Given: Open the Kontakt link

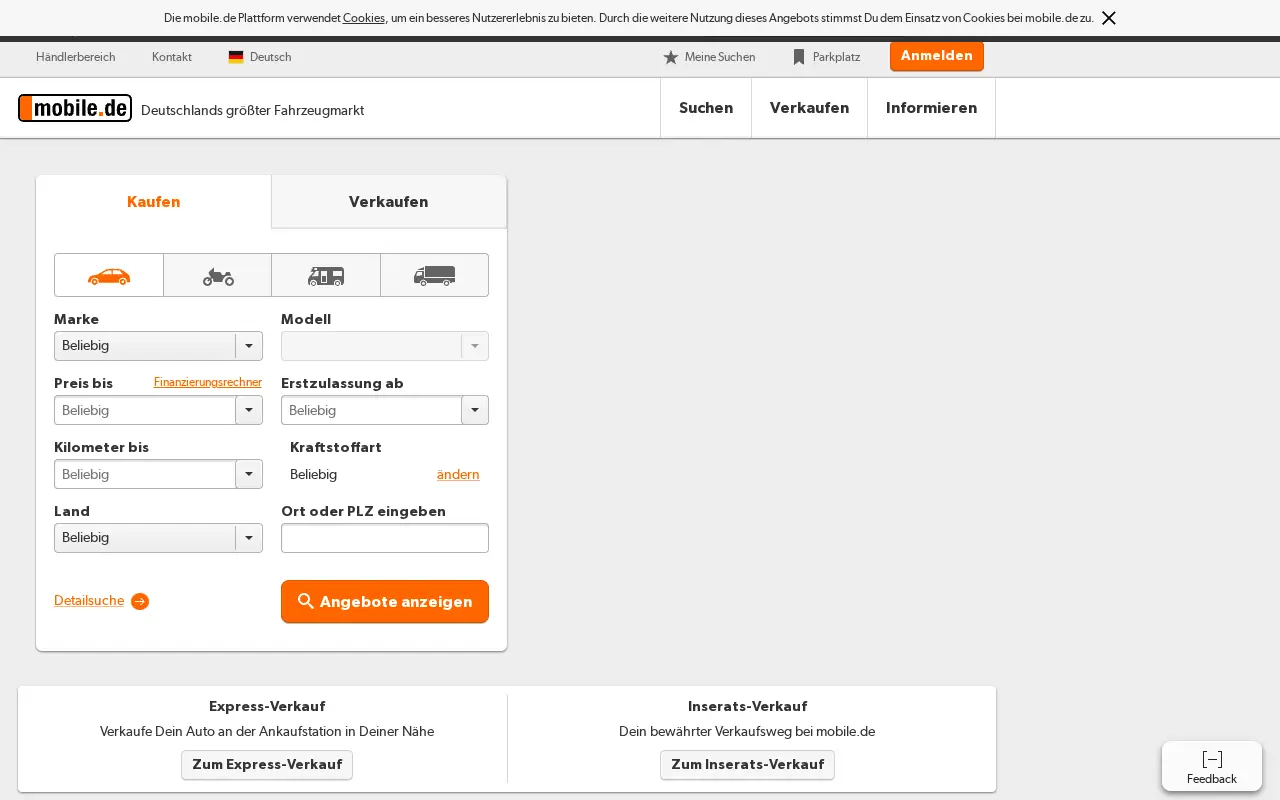Looking at the screenshot, I should (172, 57).
